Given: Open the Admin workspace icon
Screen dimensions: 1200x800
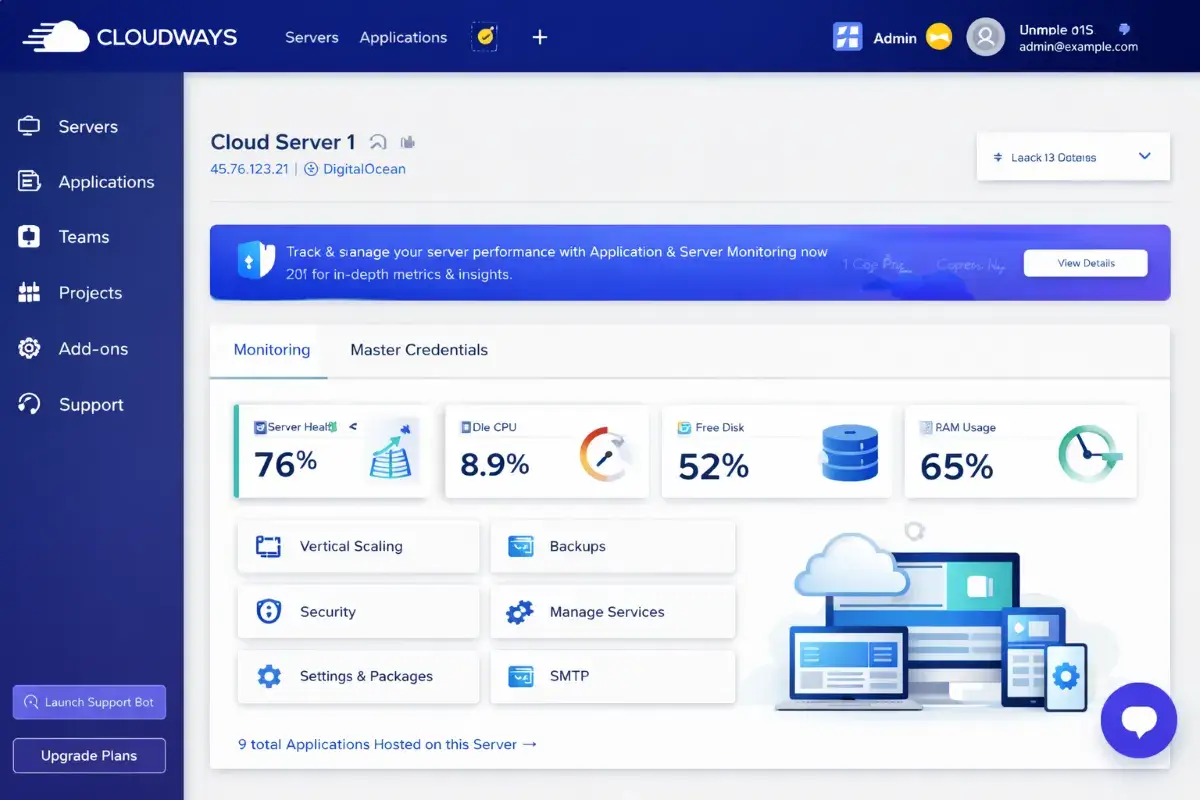Looking at the screenshot, I should pyautogui.click(x=847, y=37).
